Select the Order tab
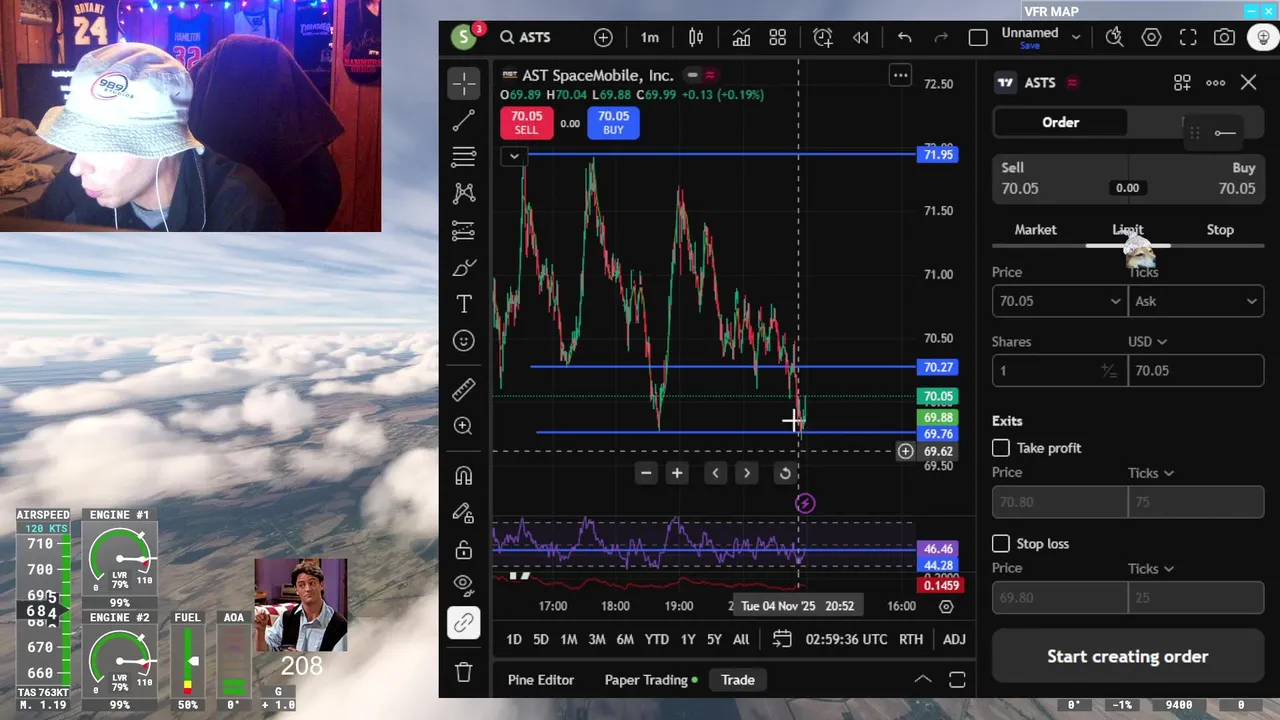Image resolution: width=1280 pixels, height=720 pixels. (x=1060, y=122)
